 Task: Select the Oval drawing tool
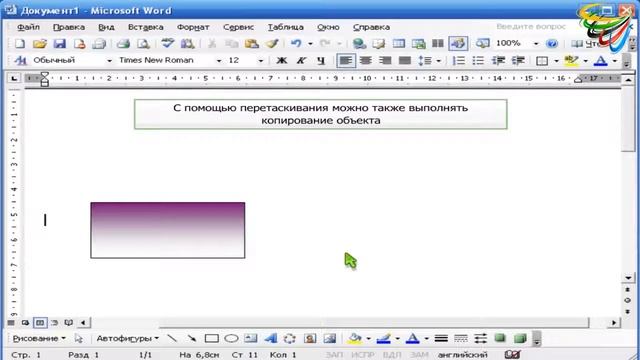click(x=231, y=338)
